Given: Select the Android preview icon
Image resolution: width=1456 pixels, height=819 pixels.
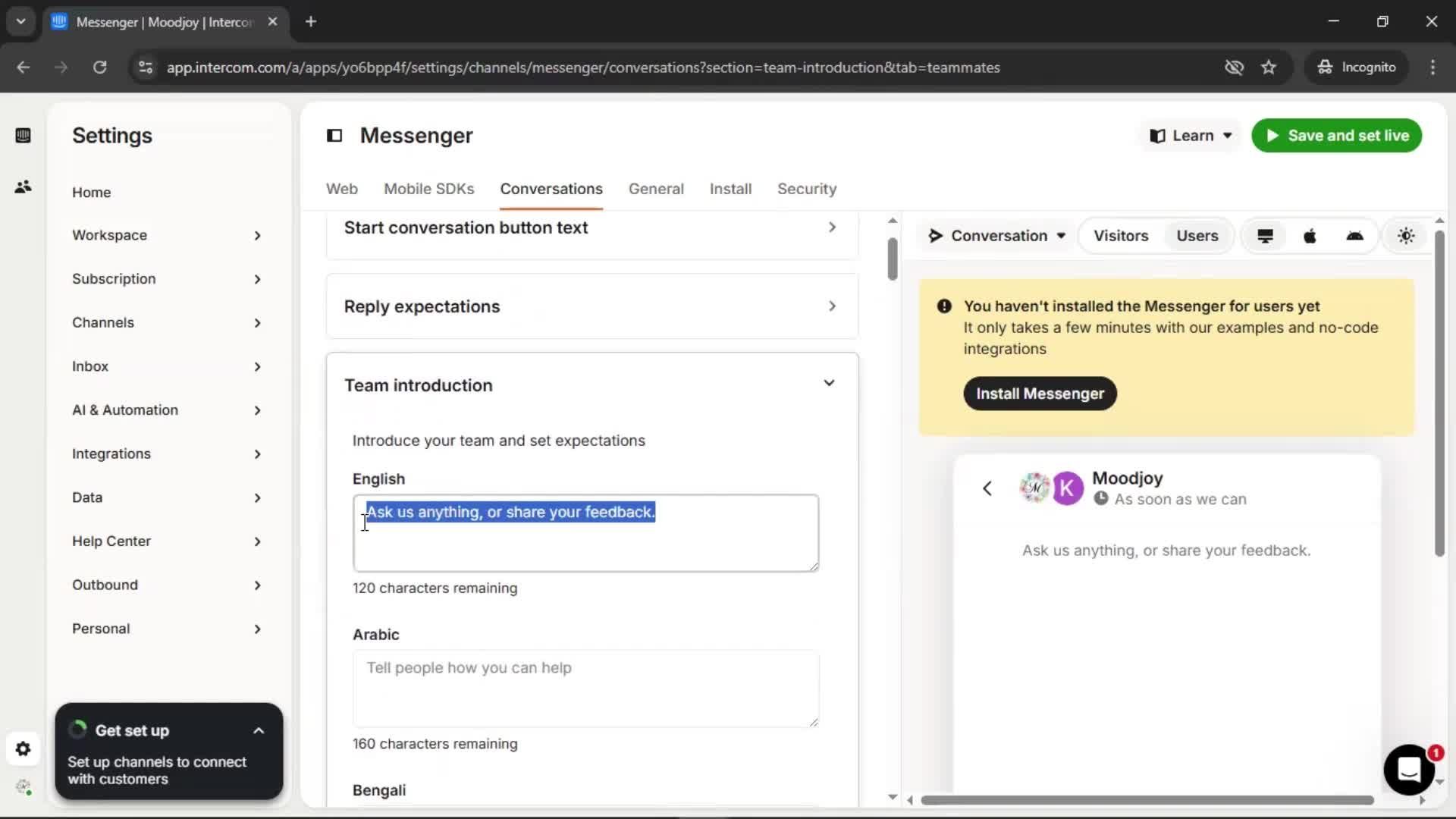Looking at the screenshot, I should 1354,236.
